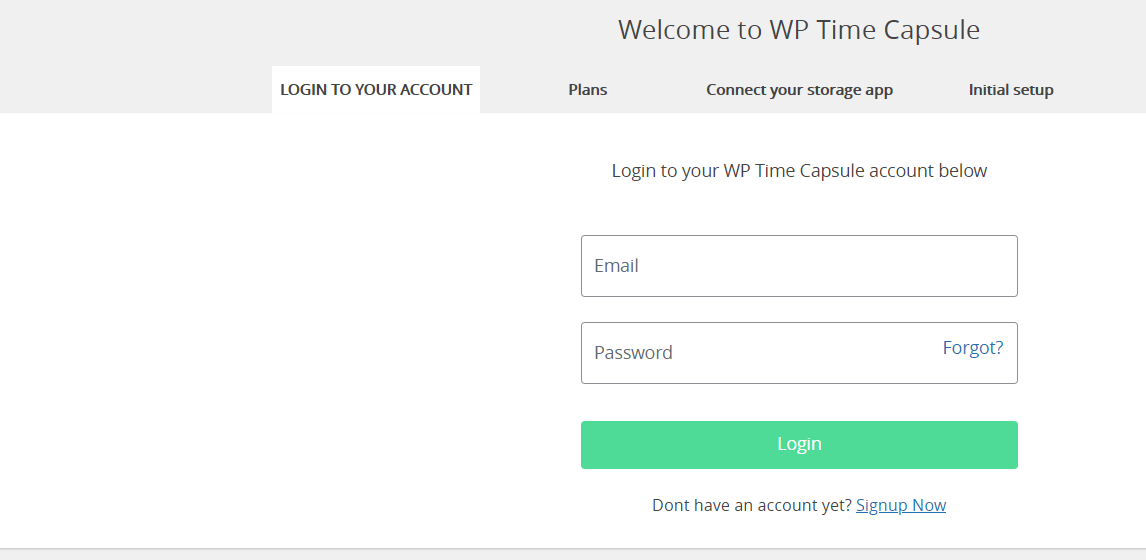Jump to the Initial setup step
1146x560 pixels.
[1011, 90]
